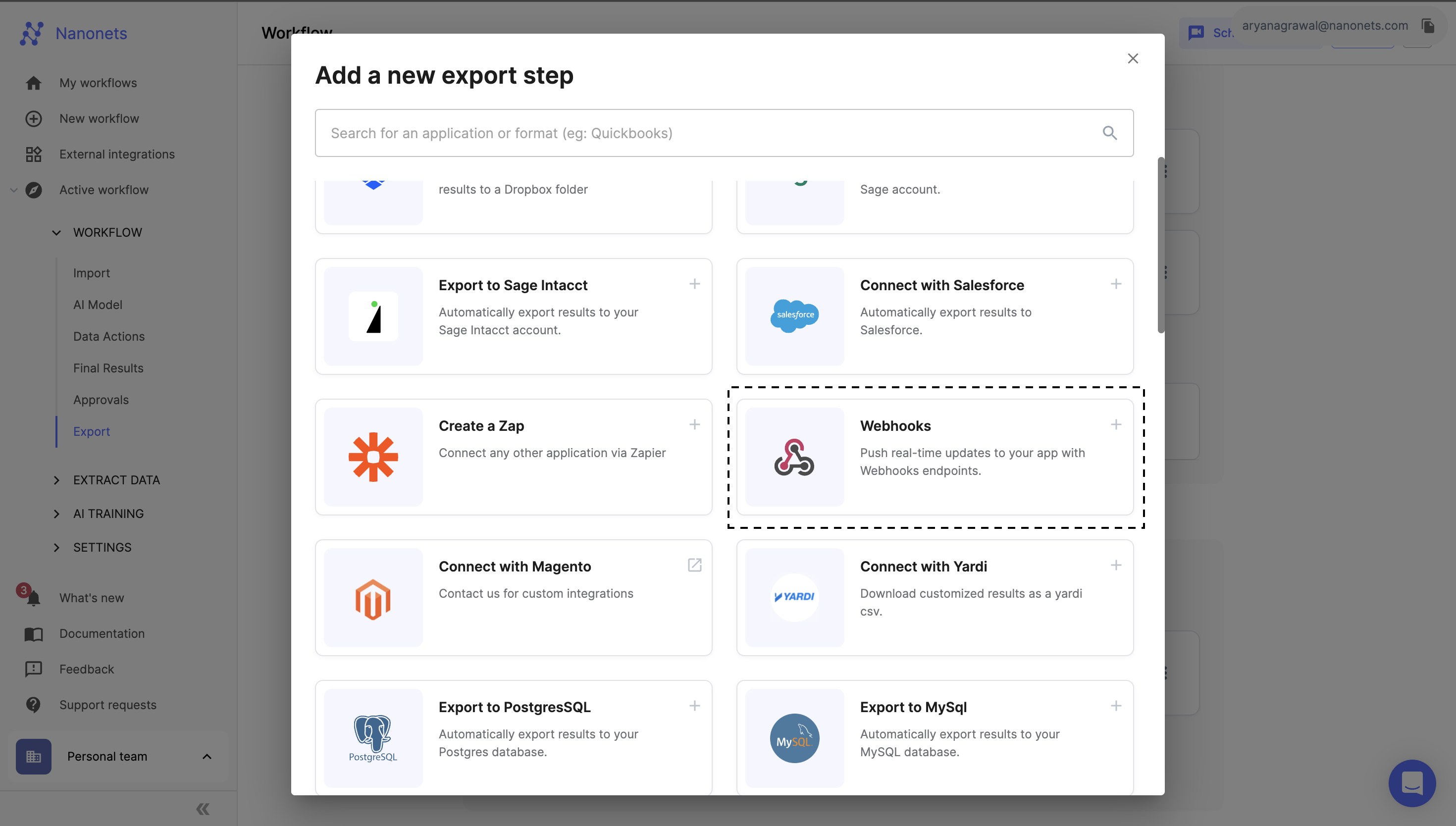1456x826 pixels.
Task: Click the Export to MySql title
Action: 913,708
